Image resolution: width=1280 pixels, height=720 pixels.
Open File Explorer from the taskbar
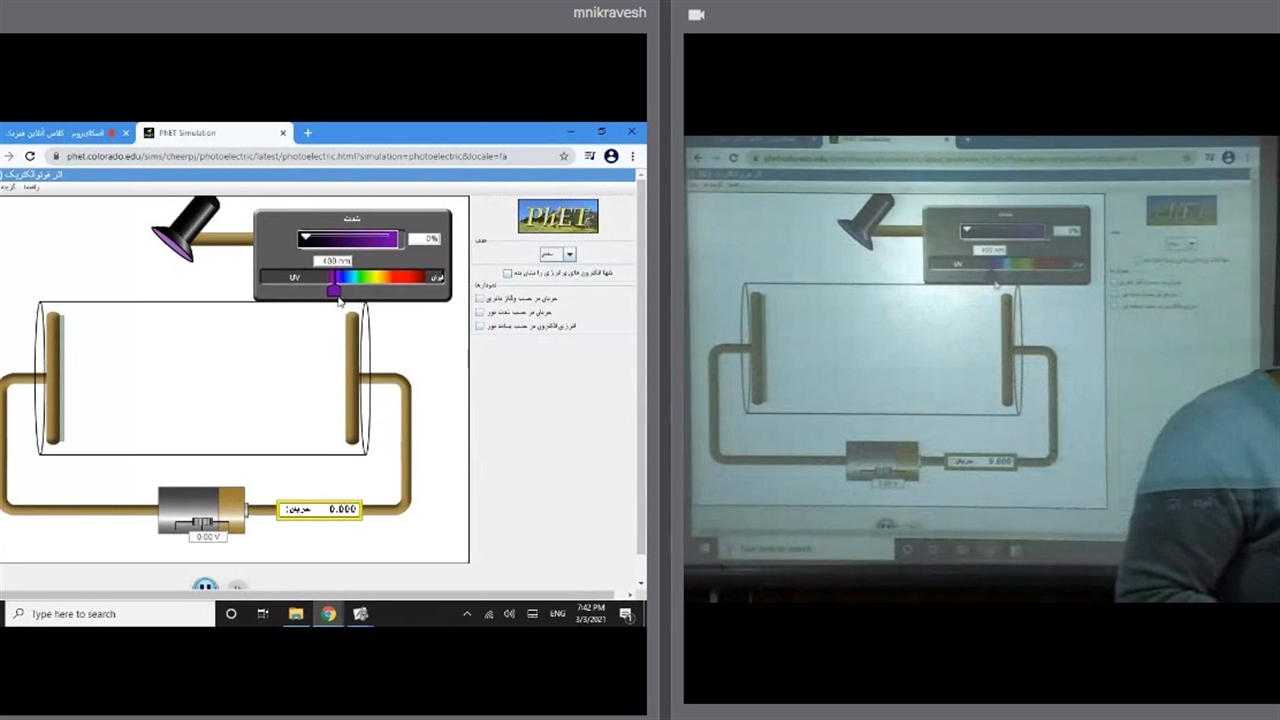point(296,614)
